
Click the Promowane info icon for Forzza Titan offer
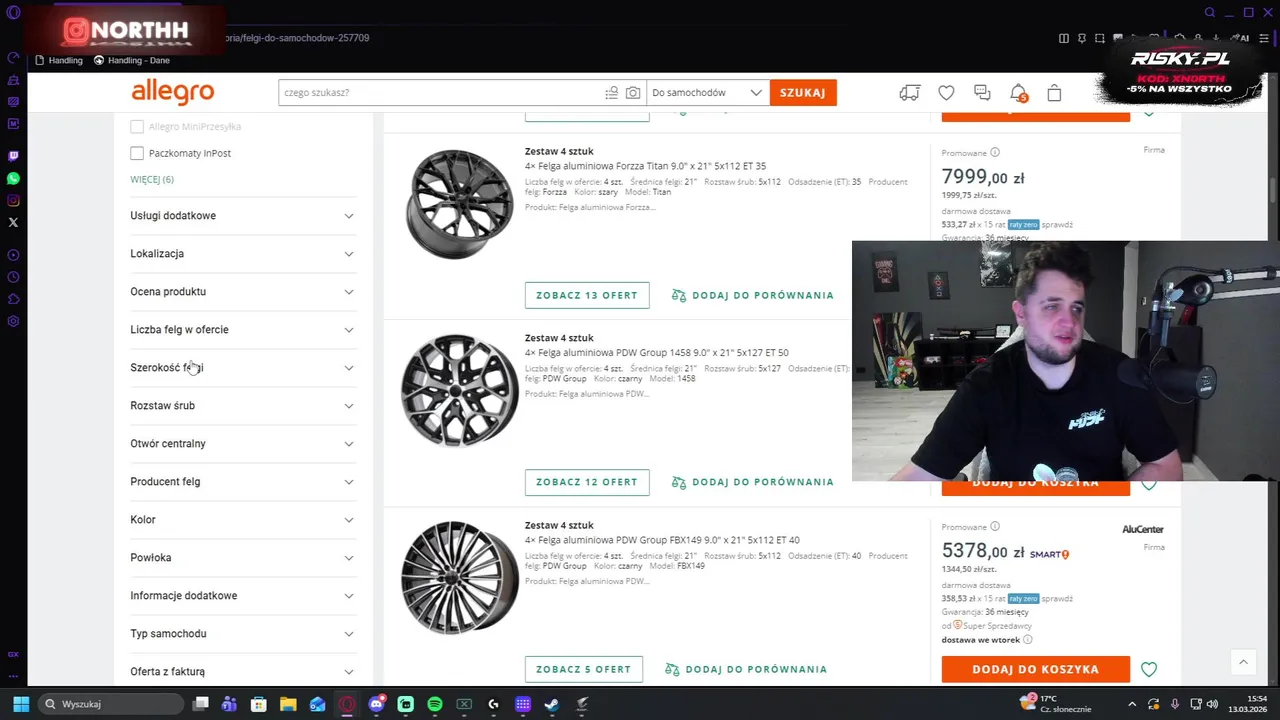pyautogui.click(x=994, y=153)
